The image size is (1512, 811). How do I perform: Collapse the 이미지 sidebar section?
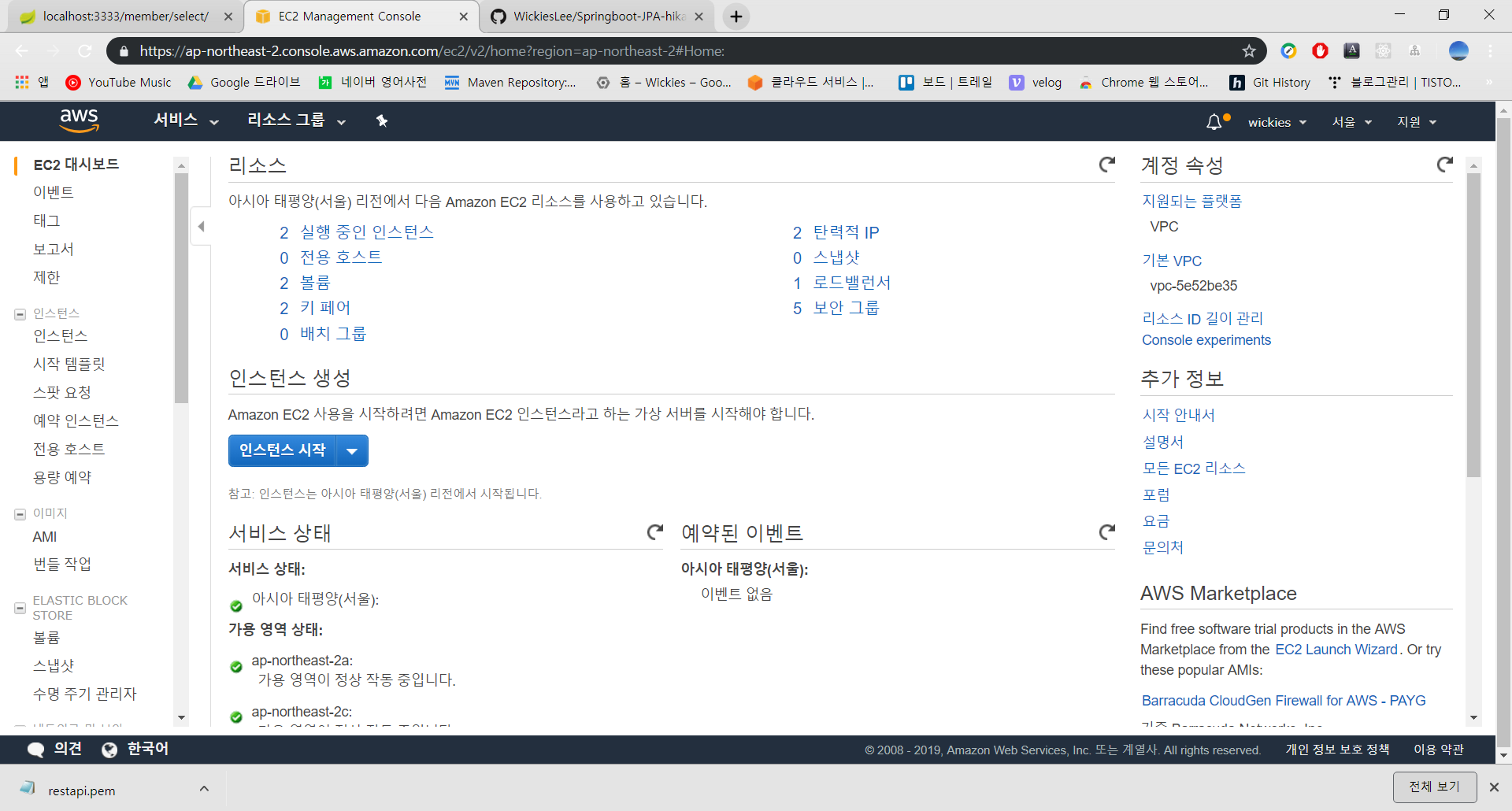pyautogui.click(x=20, y=514)
